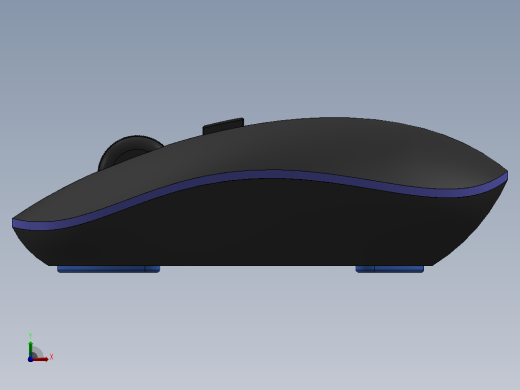Pick the small segment of front foot pad

click(153, 269)
